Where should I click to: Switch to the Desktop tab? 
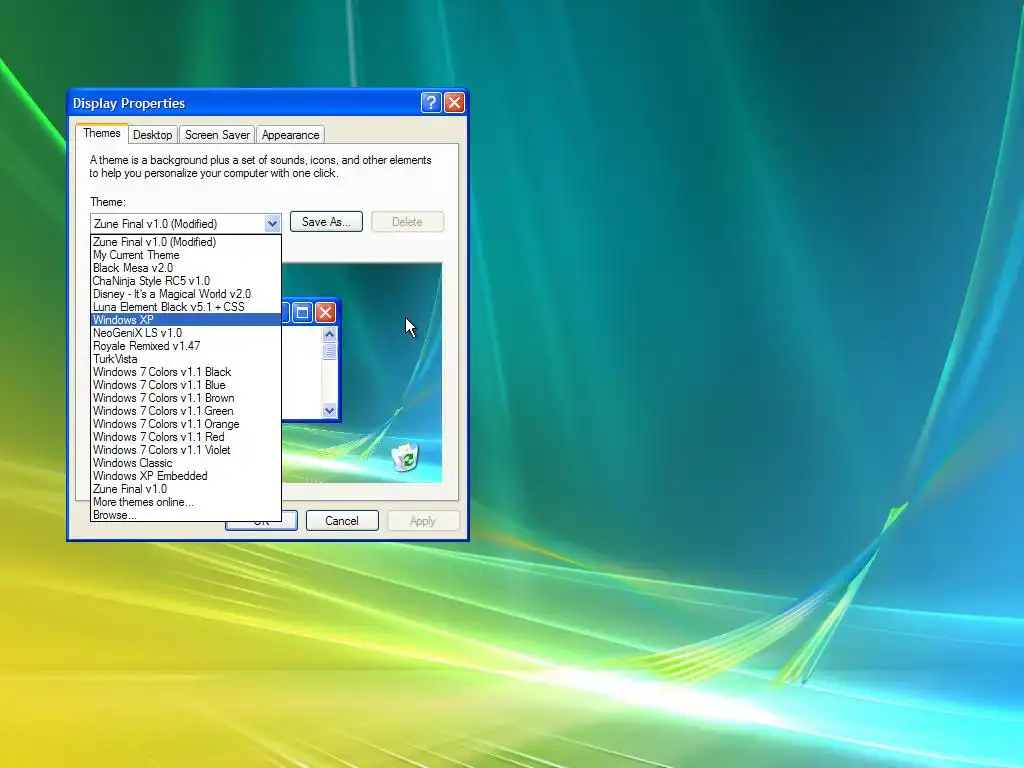pyautogui.click(x=152, y=135)
